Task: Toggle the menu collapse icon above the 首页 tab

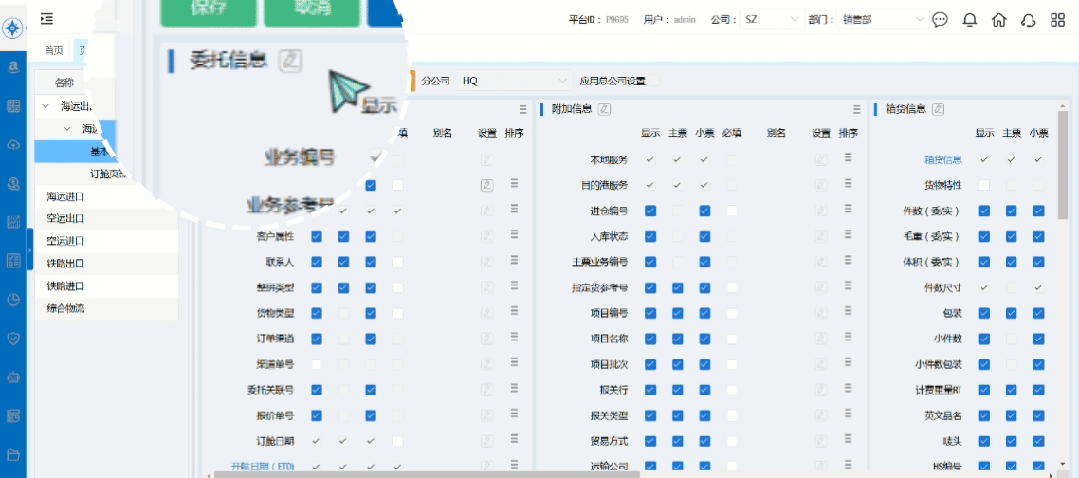Action: tap(47, 19)
